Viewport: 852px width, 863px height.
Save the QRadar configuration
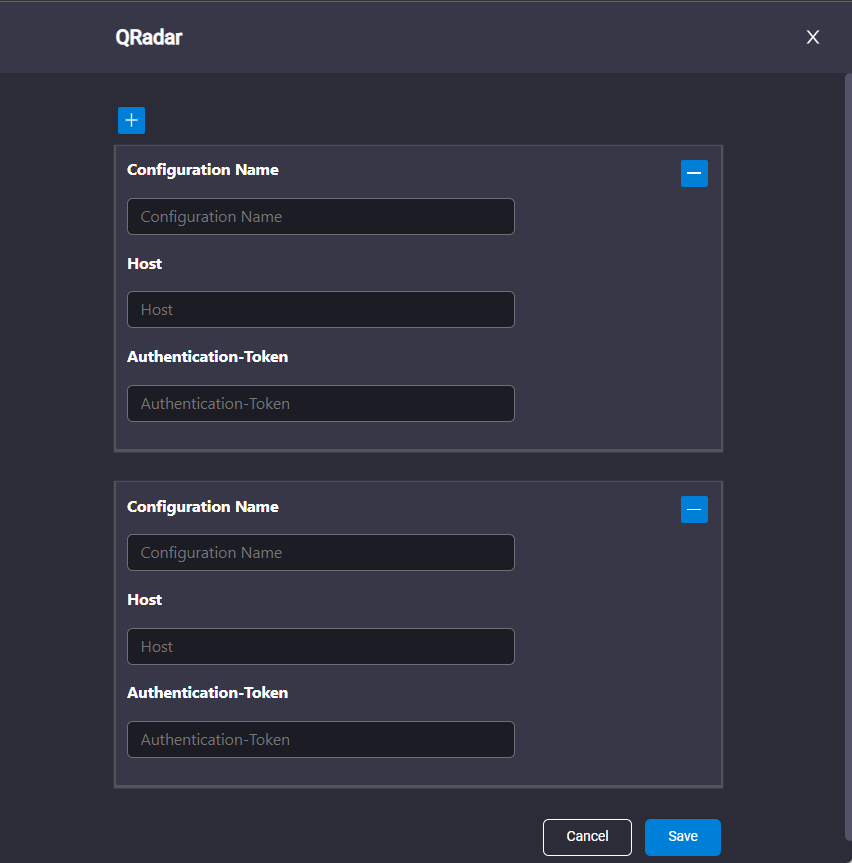tap(682, 837)
